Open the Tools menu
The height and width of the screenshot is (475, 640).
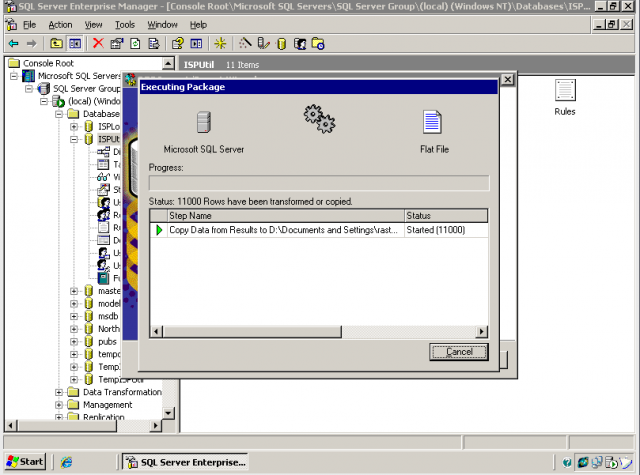tap(124, 24)
